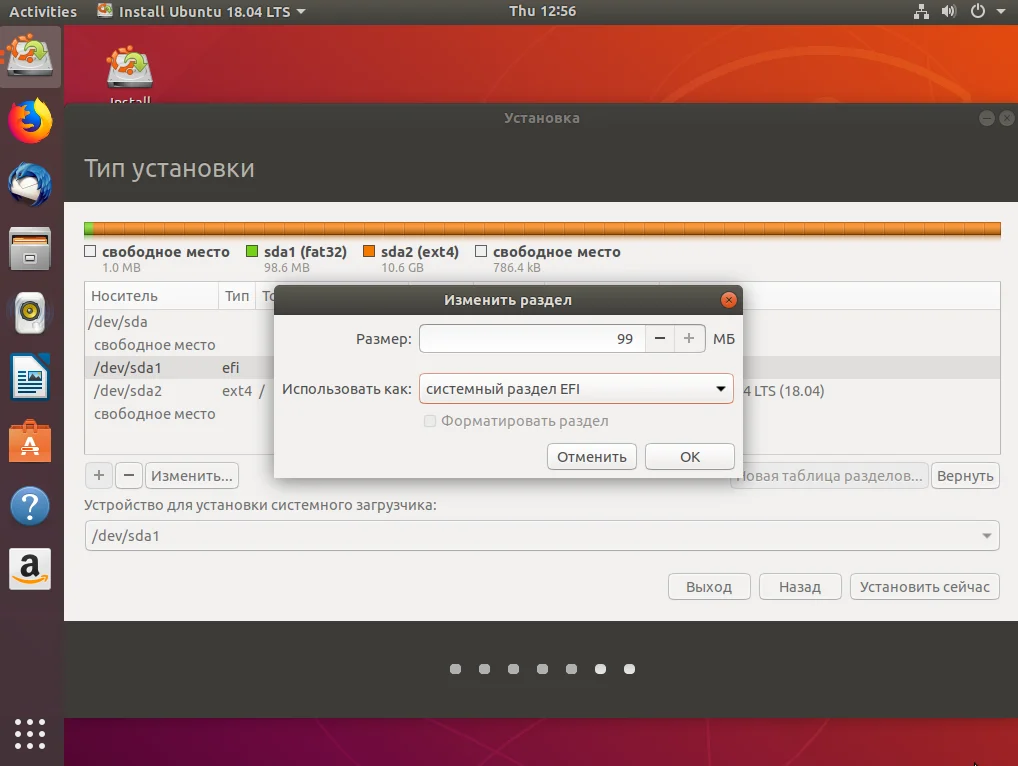Open Ubuntu Software from the dock
The image size is (1018, 766).
click(30, 441)
